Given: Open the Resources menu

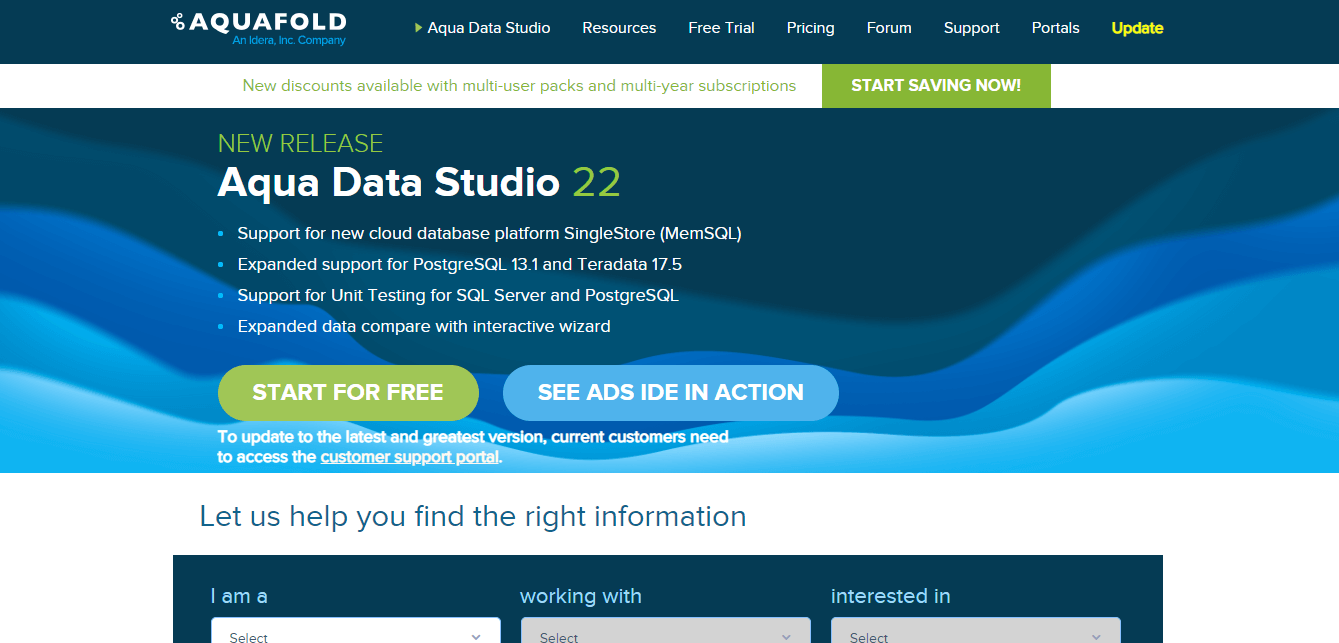Looking at the screenshot, I should 619,28.
